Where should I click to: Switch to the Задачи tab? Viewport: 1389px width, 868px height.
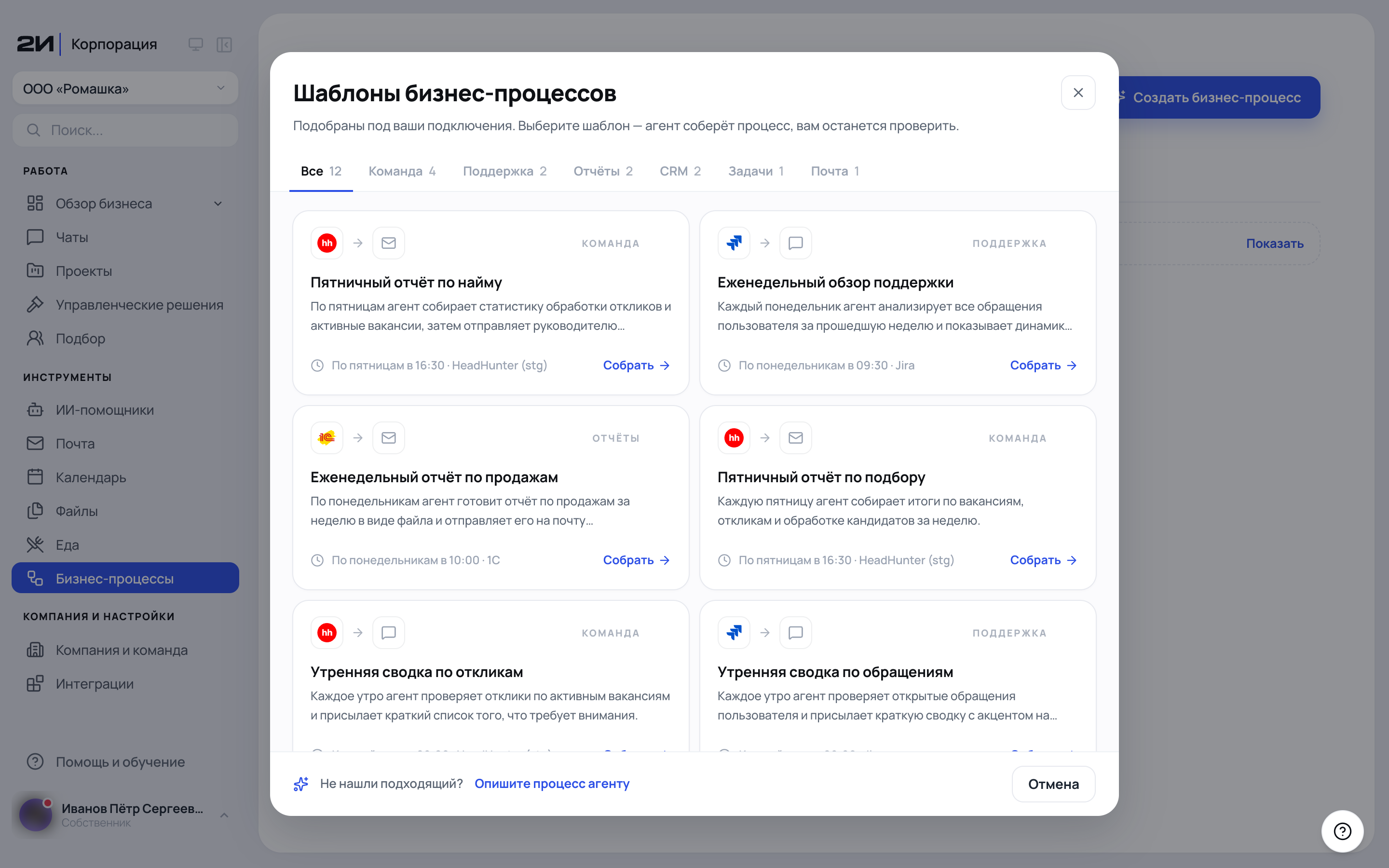tap(756, 171)
